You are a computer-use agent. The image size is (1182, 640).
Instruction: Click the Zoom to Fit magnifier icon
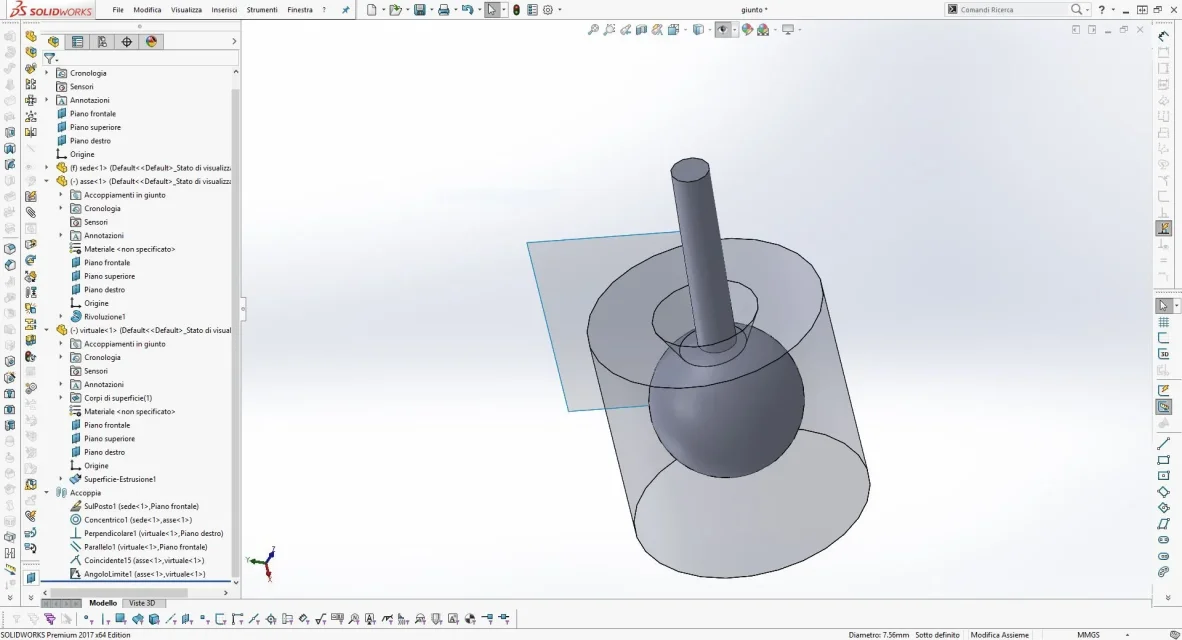(593, 29)
